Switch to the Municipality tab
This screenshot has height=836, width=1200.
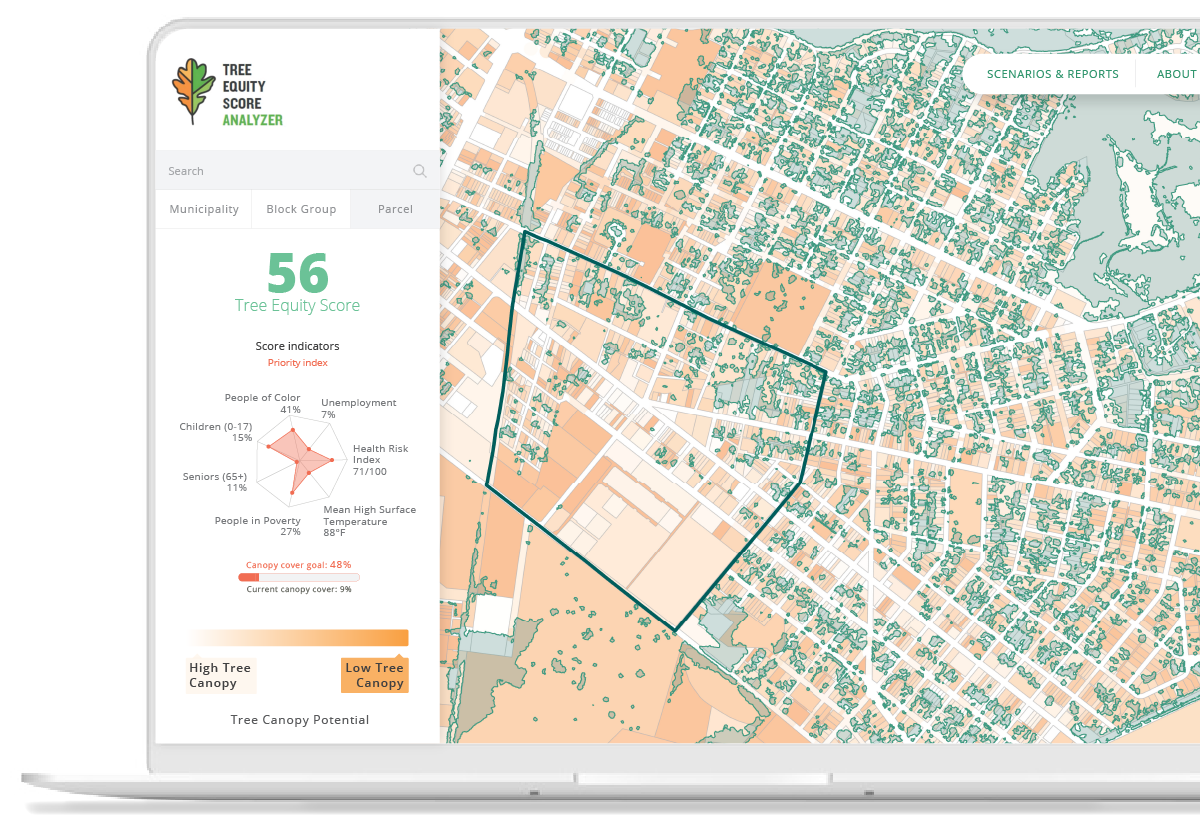[x=203, y=209]
